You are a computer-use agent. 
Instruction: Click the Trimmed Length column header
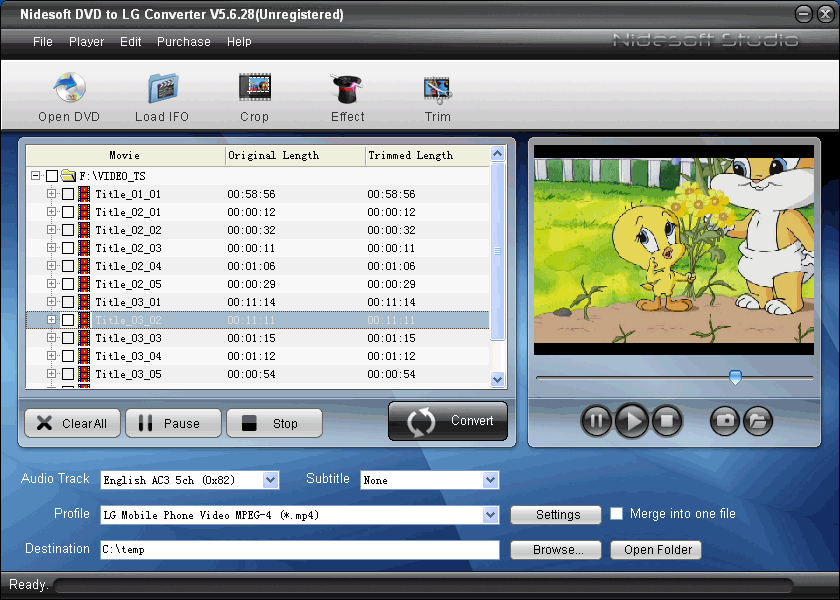(427, 155)
